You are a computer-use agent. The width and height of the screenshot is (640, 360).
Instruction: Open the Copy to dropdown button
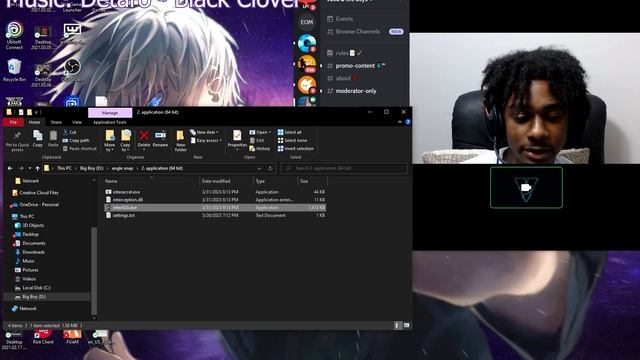click(x=125, y=141)
